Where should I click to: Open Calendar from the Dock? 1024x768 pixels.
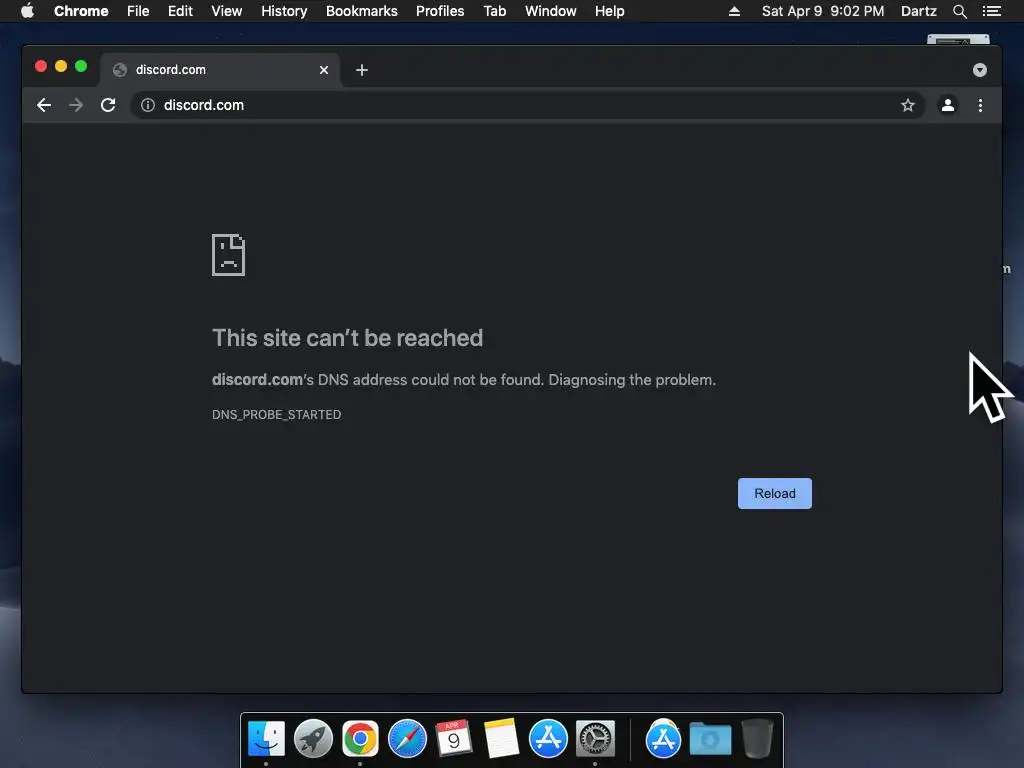tap(454, 738)
